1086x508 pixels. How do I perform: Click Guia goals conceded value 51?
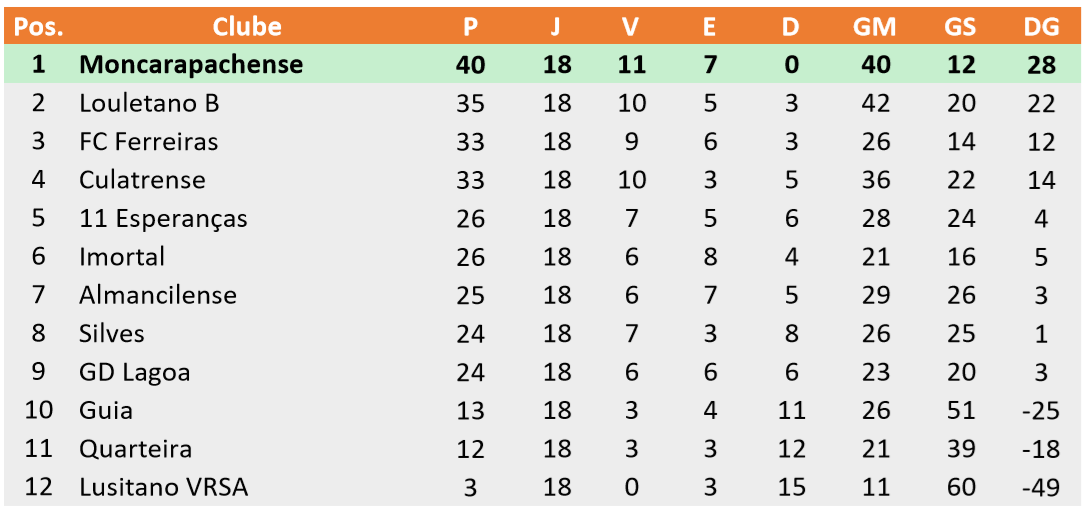[x=960, y=411]
